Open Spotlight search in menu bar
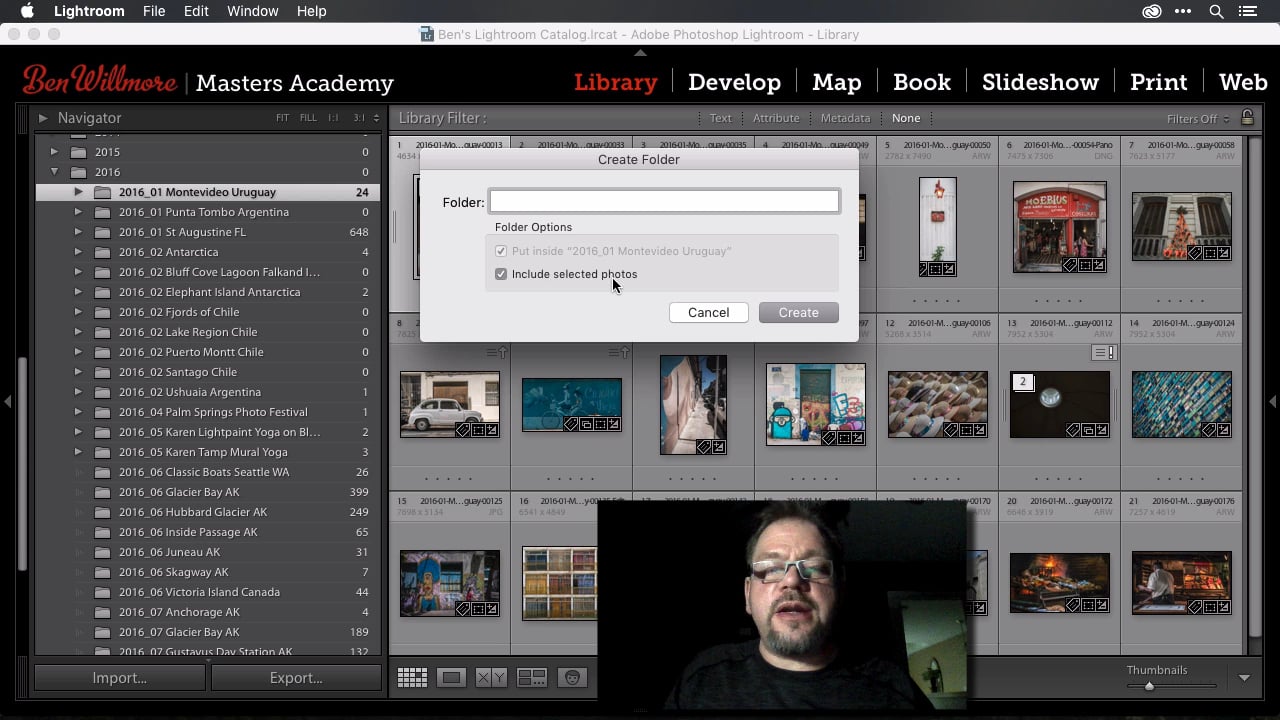Image resolution: width=1280 pixels, height=720 pixels. pyautogui.click(x=1216, y=11)
